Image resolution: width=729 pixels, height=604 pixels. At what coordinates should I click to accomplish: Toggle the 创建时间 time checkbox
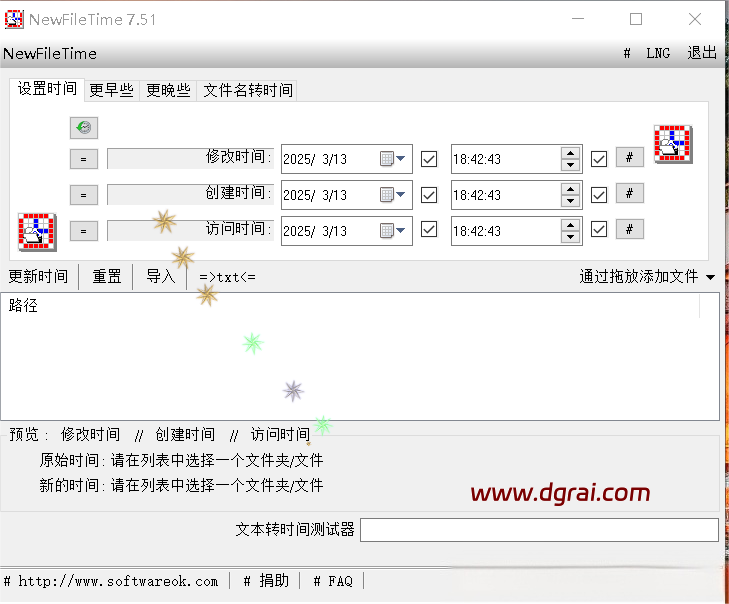pos(599,194)
